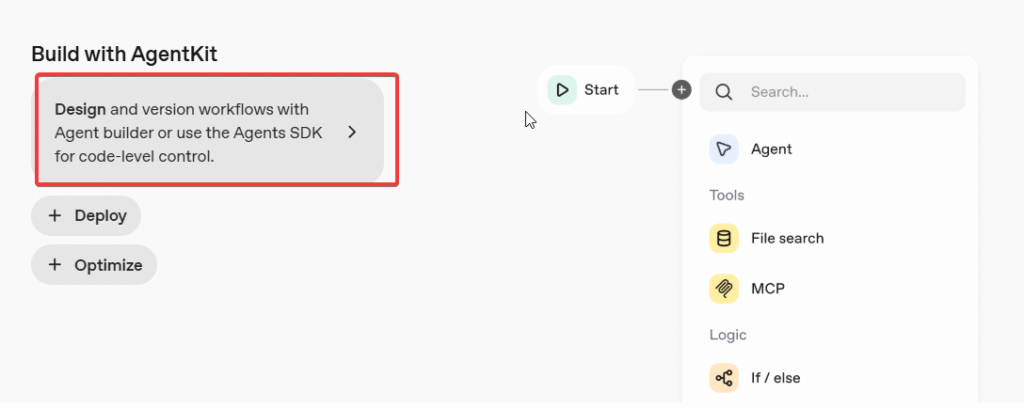This screenshot has width=1024, height=408.
Task: Click the Build with AgentKit heading
Action: [124, 54]
